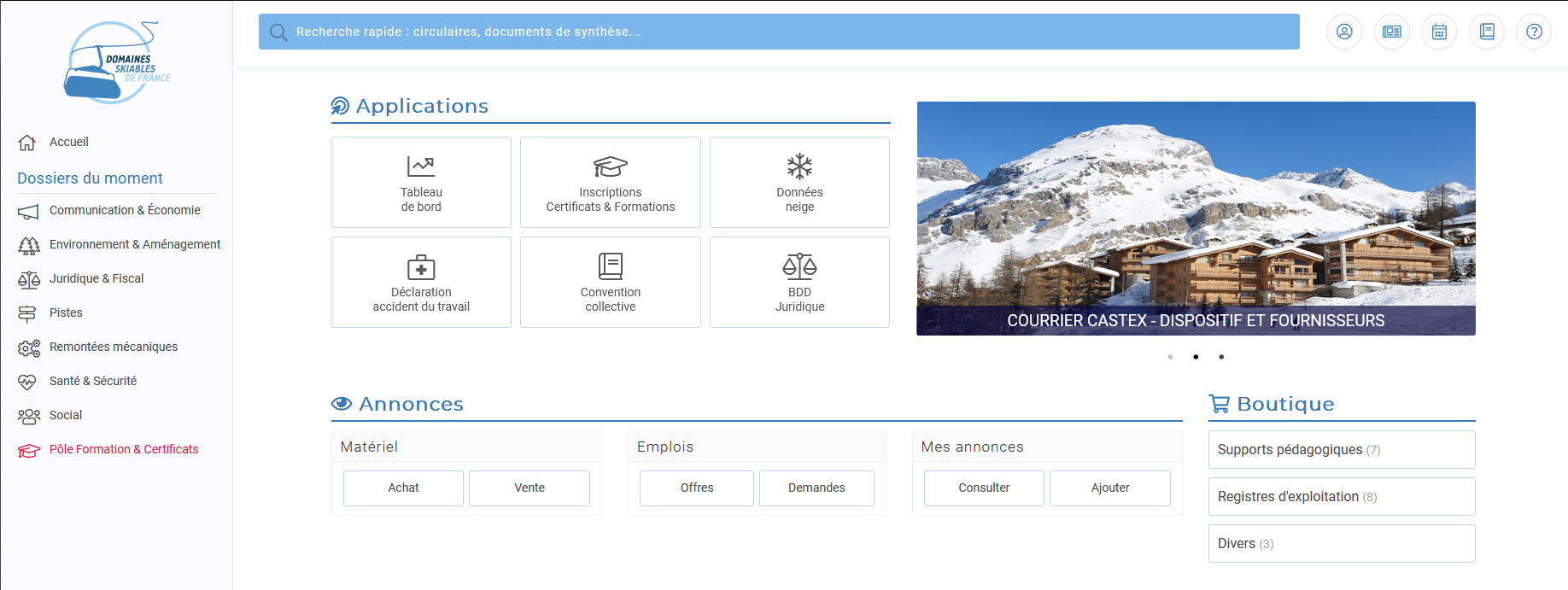This screenshot has width=1568, height=590.
Task: Open the BDD Juridique scales tile
Action: point(799,282)
